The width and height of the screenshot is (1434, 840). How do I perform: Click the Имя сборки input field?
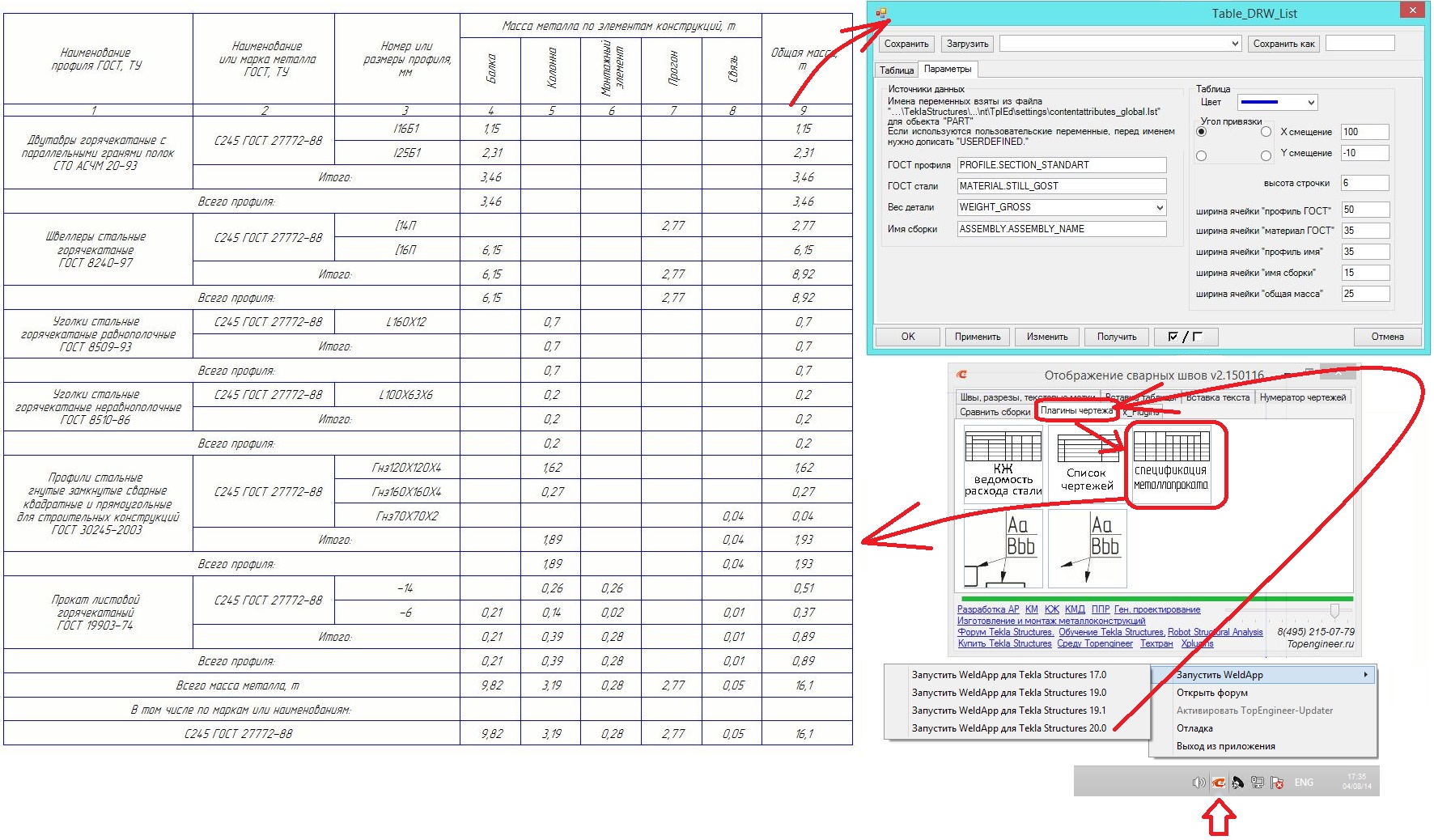(x=1062, y=229)
